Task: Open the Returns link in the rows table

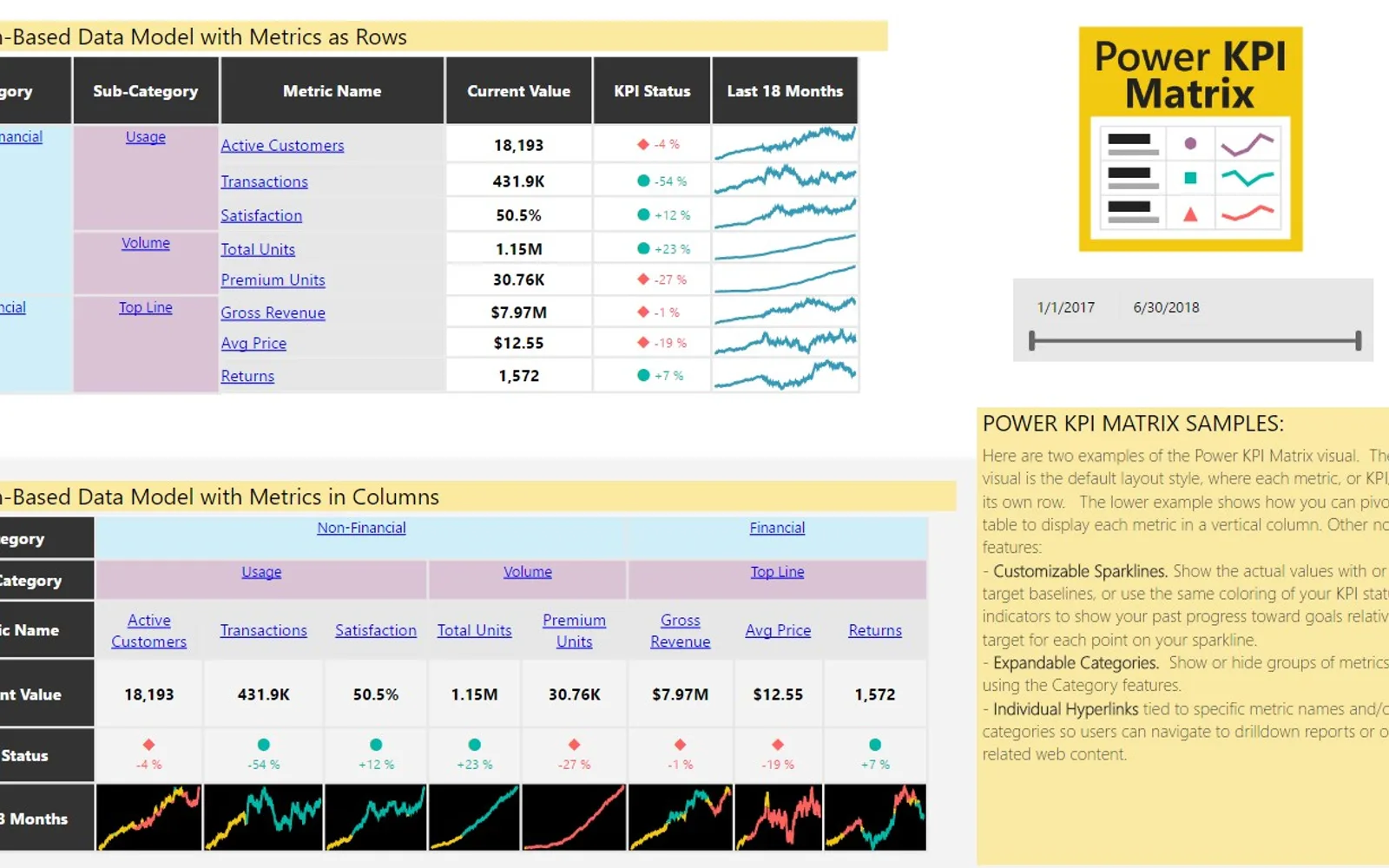Action: tap(247, 376)
